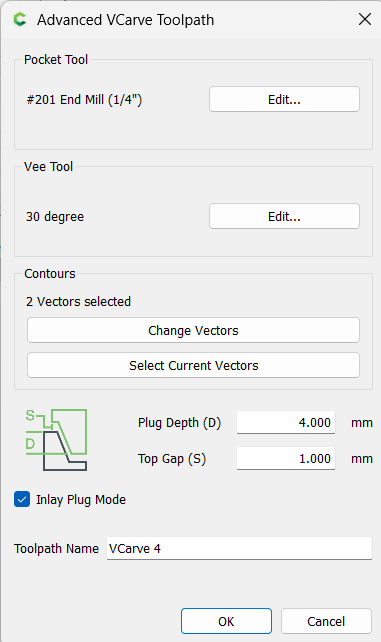Click the Top Gap (S) label

[172, 459]
